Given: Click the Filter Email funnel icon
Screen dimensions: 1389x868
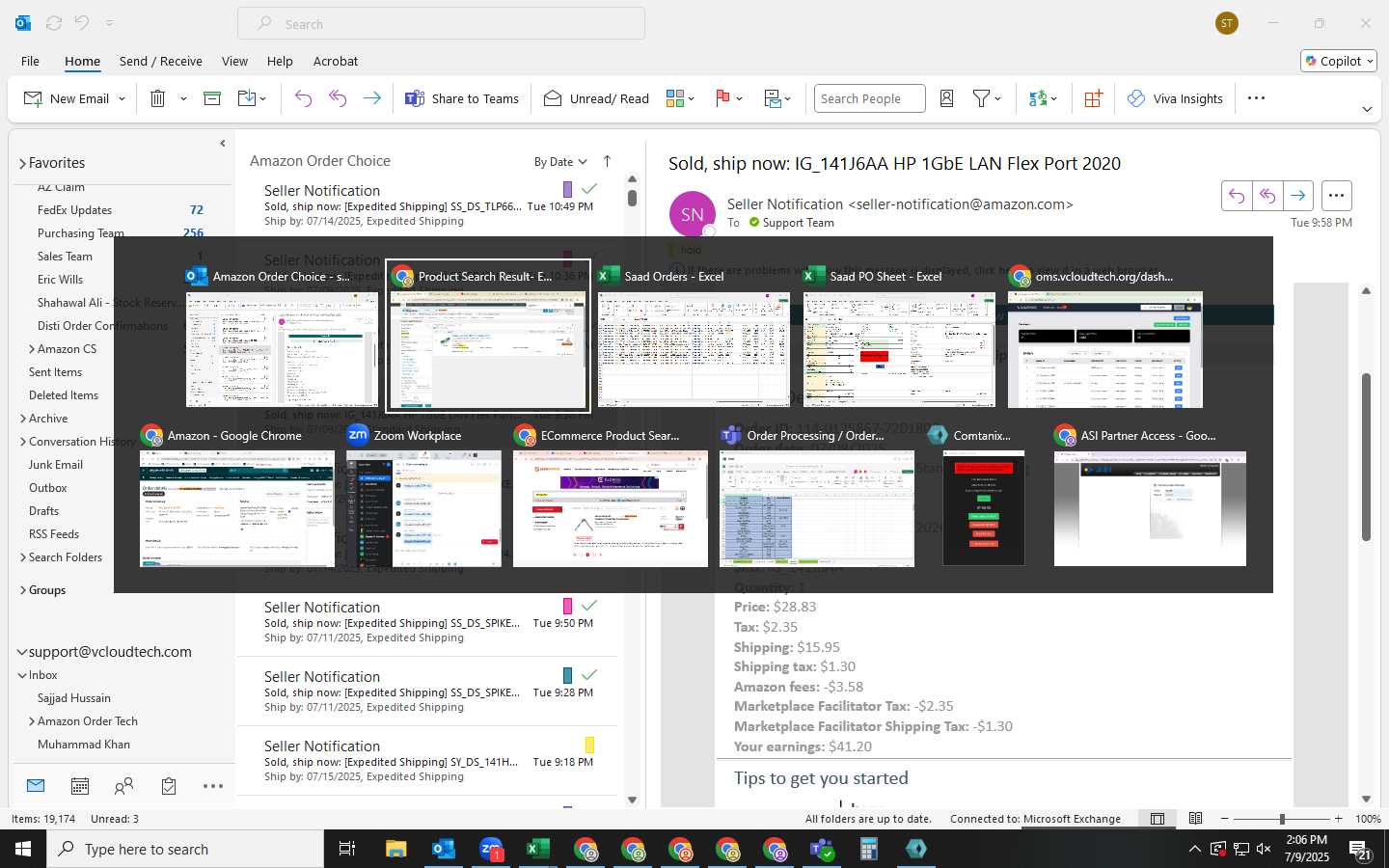Looking at the screenshot, I should coord(981,98).
